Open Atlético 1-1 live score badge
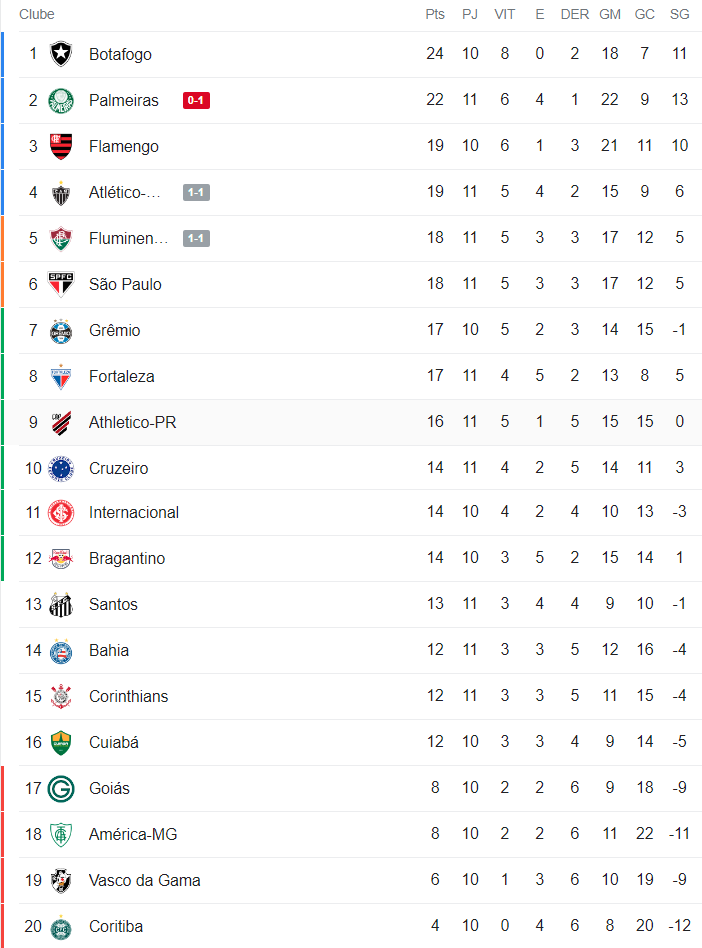 pyautogui.click(x=196, y=192)
